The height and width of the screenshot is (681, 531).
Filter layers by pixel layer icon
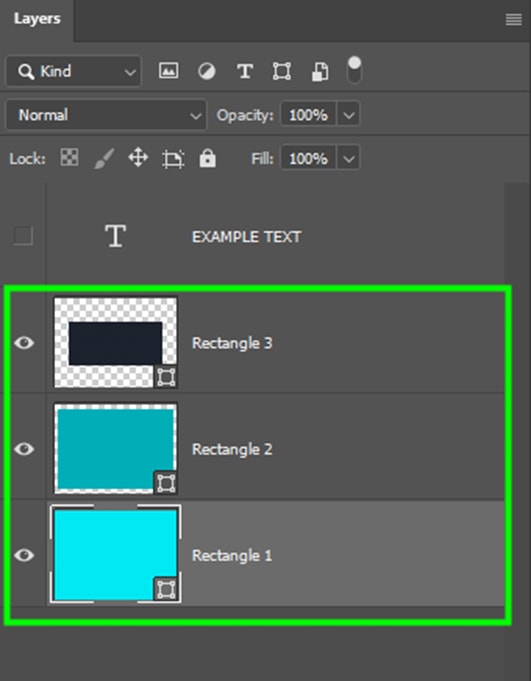point(168,71)
